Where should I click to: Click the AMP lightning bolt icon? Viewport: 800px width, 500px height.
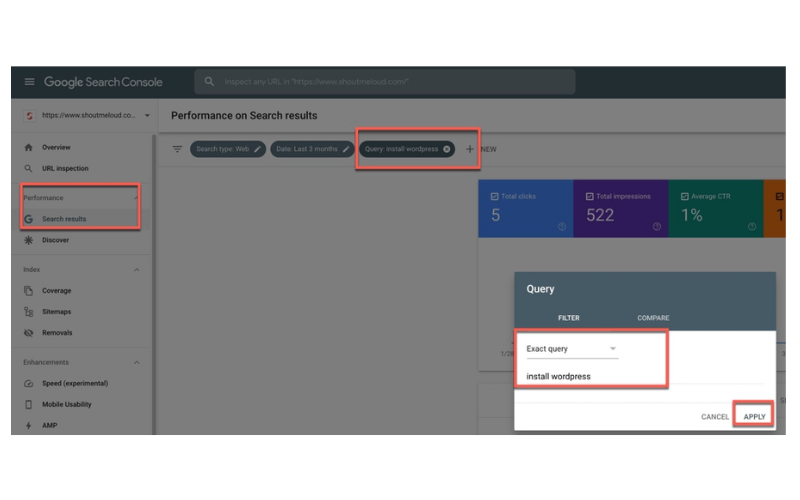[x=29, y=426]
